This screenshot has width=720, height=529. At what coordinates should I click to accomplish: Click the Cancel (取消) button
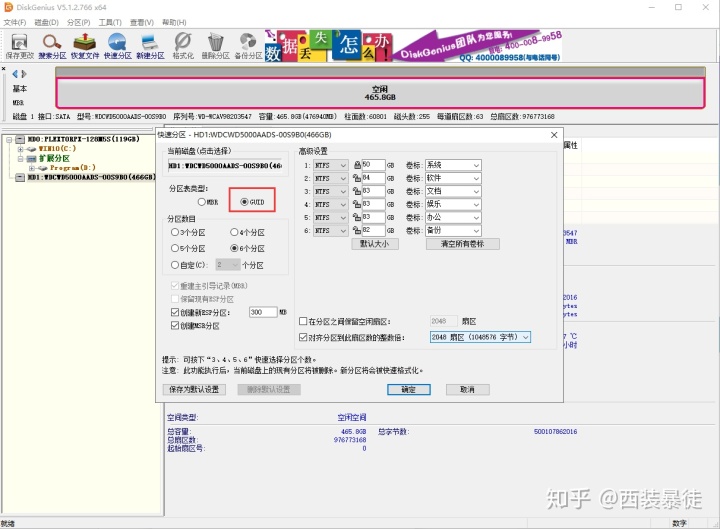(467, 389)
